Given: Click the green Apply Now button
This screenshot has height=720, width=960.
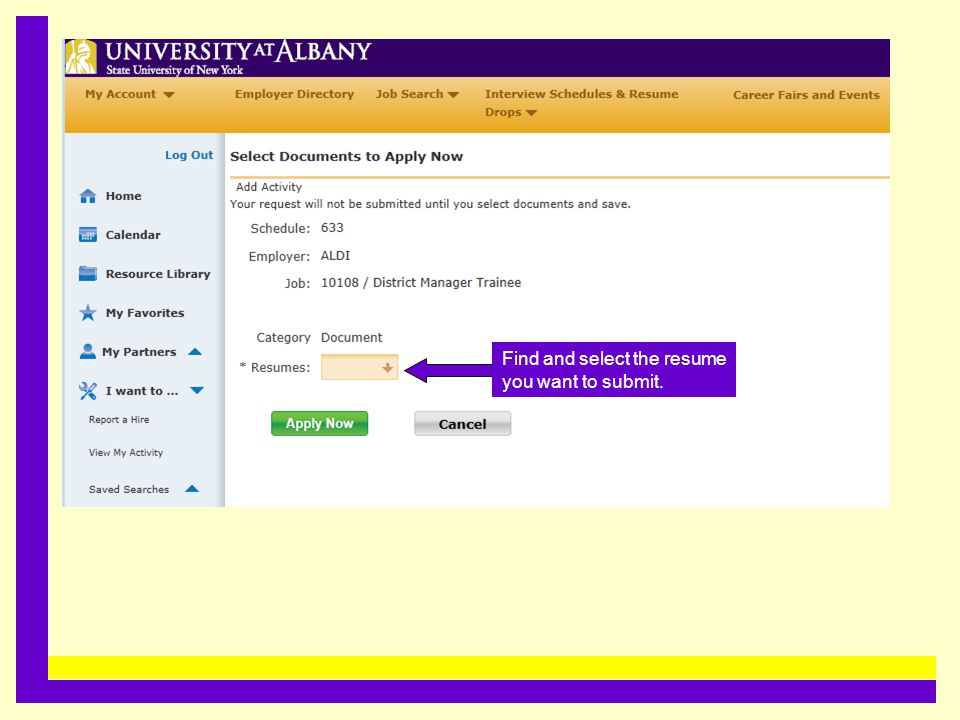Looking at the screenshot, I should (x=320, y=424).
